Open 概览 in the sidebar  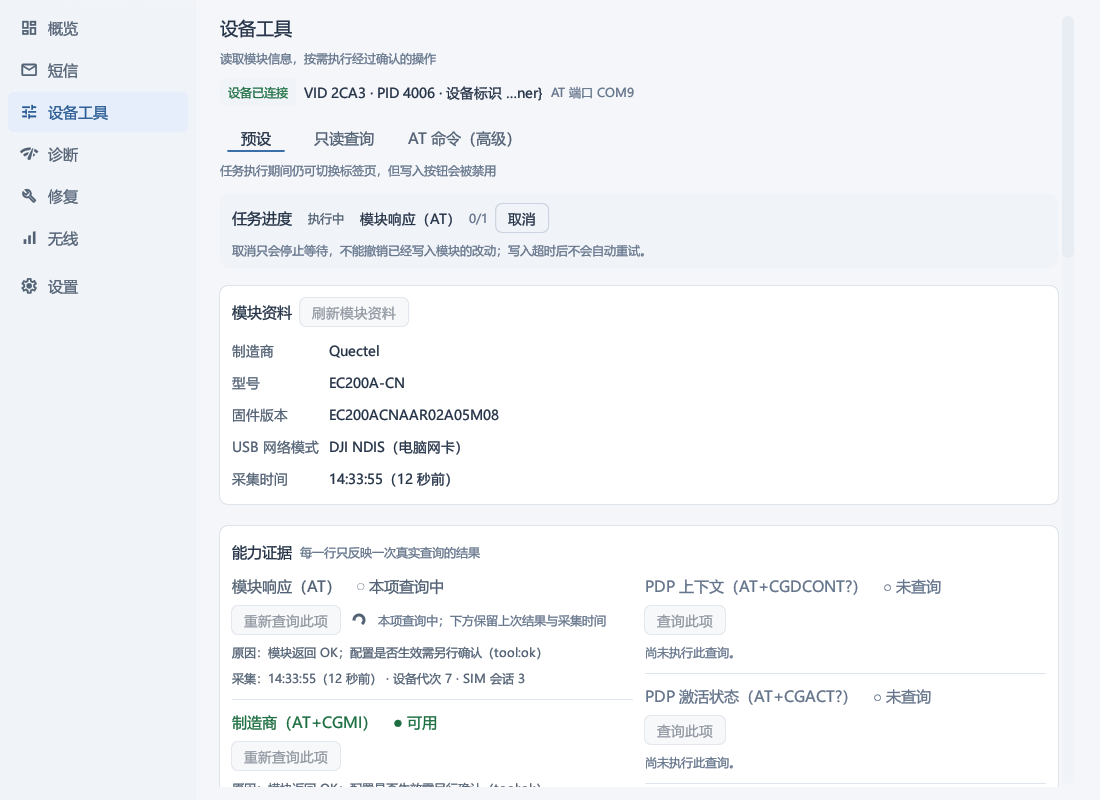(98, 28)
